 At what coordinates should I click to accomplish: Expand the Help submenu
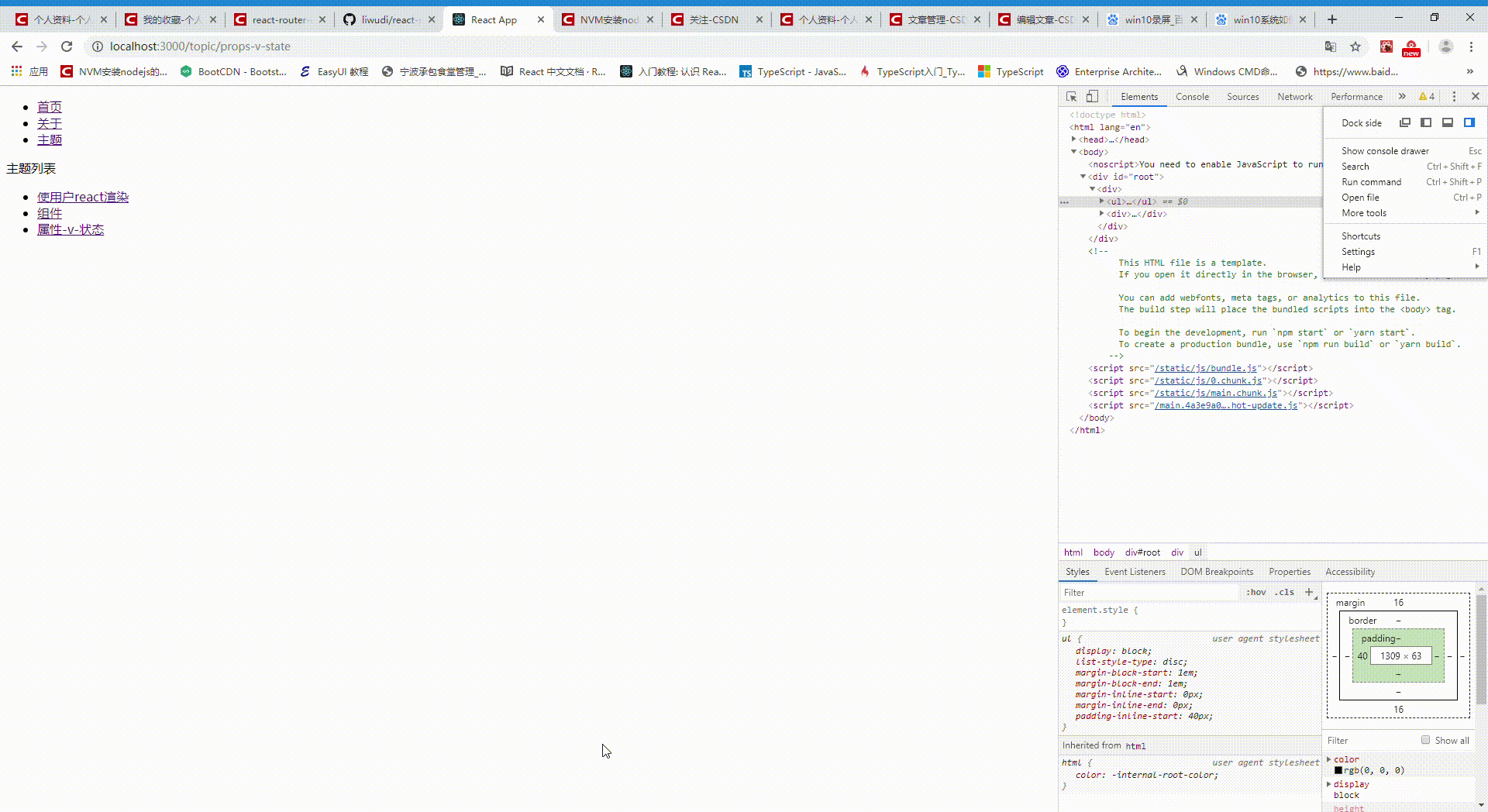click(x=1351, y=267)
